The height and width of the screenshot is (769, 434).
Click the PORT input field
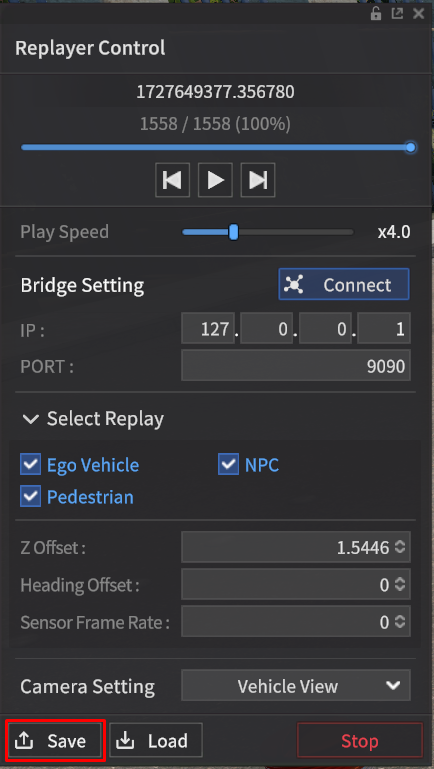point(296,366)
